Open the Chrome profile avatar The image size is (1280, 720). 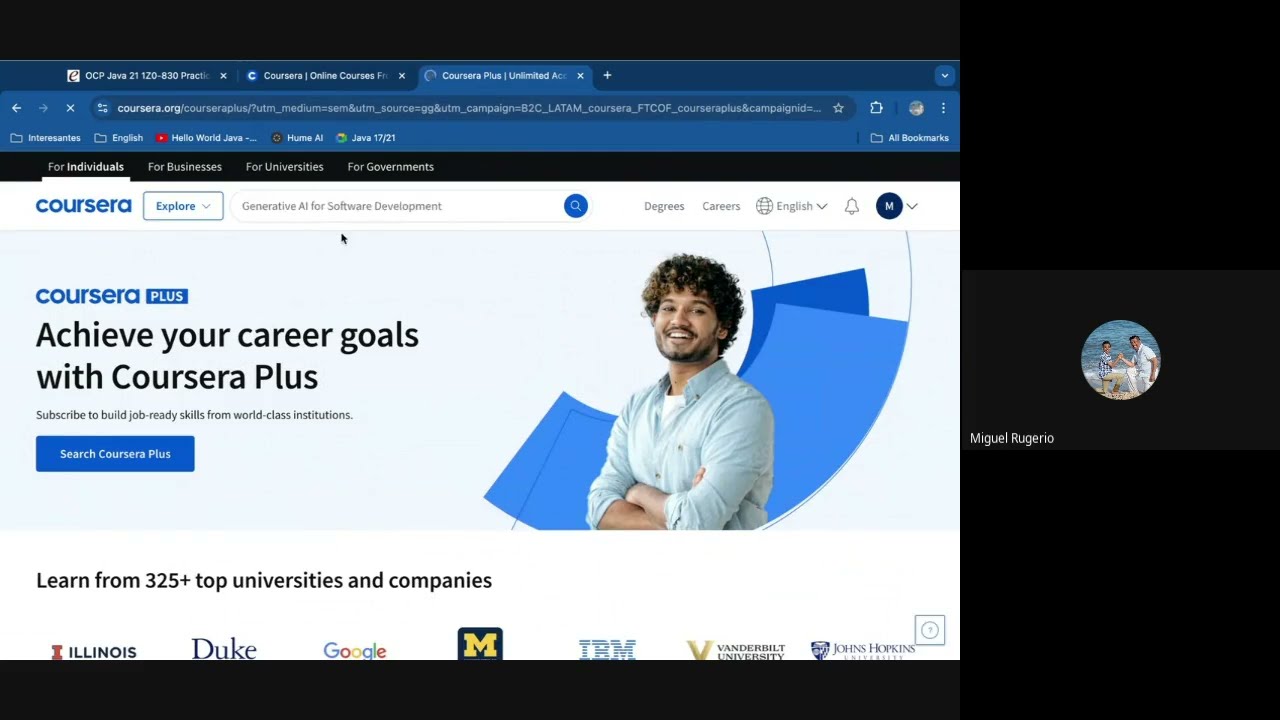[916, 108]
